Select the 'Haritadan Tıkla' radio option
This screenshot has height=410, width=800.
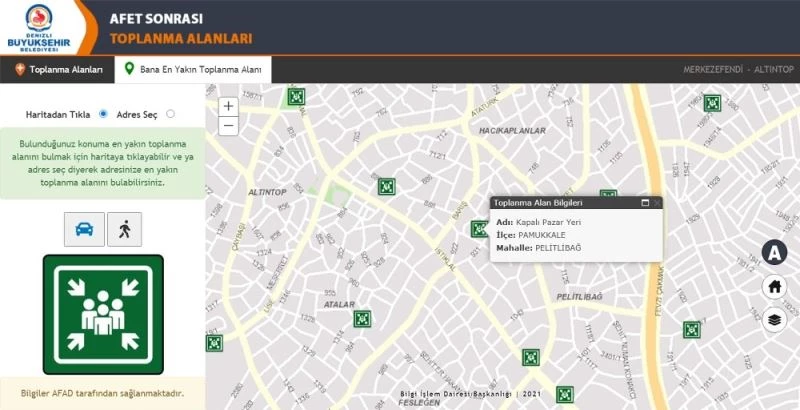[x=103, y=114]
